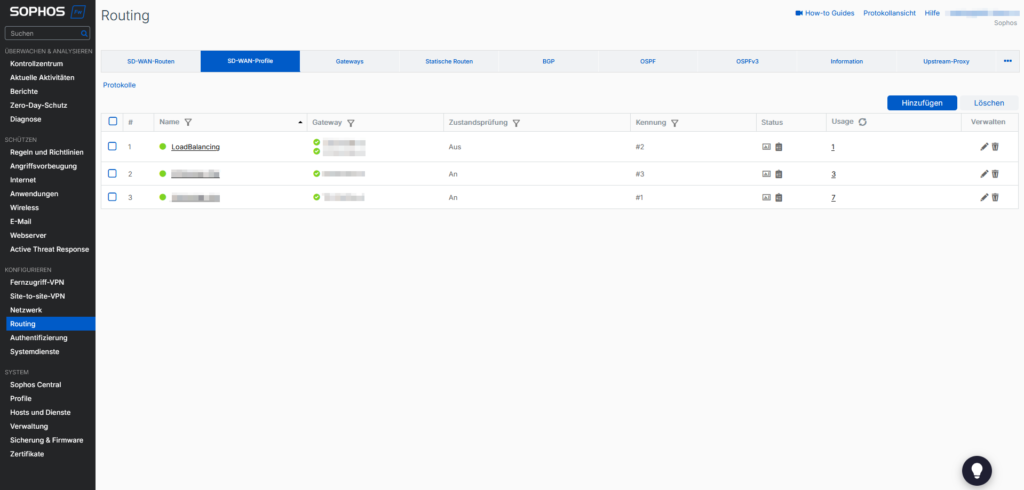Delete the LoadBalancing profile via trash icon
The image size is (1024, 490).
(x=995, y=147)
